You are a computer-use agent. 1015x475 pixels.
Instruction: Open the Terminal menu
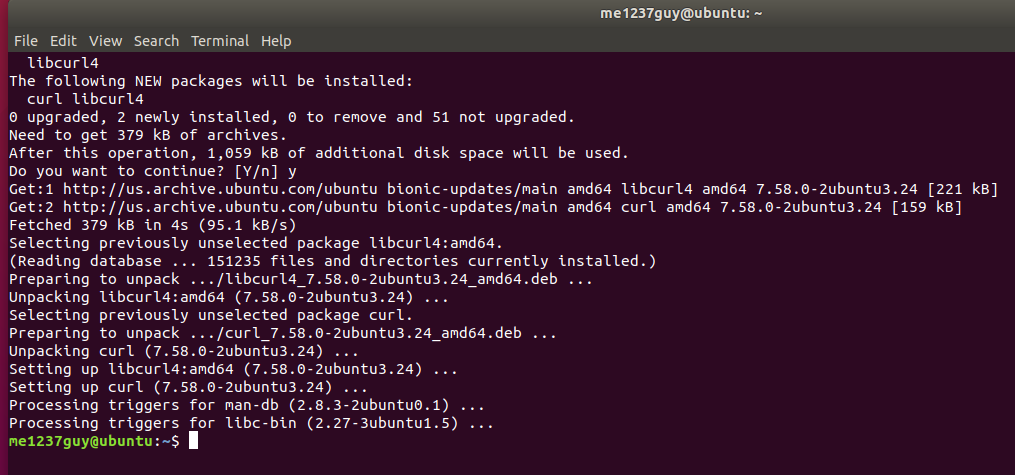(220, 41)
